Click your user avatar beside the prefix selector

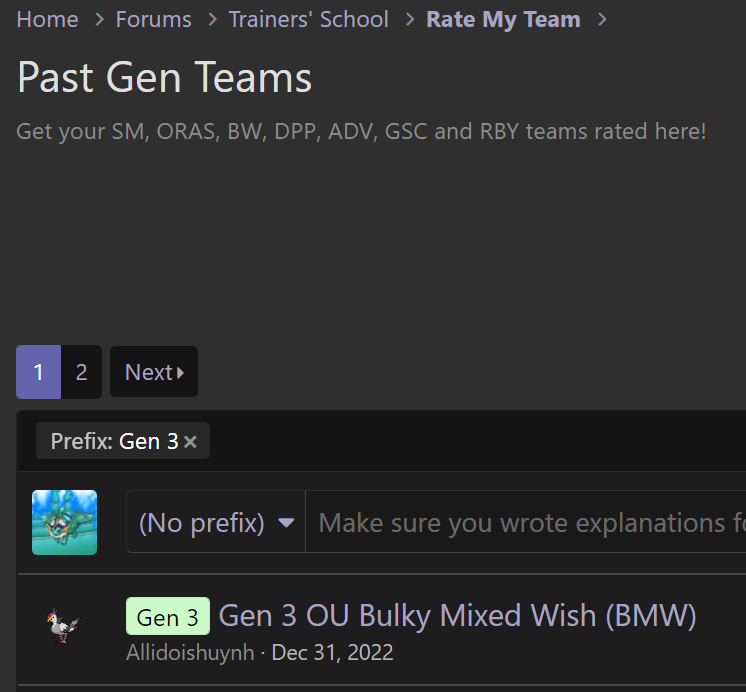(x=64, y=522)
